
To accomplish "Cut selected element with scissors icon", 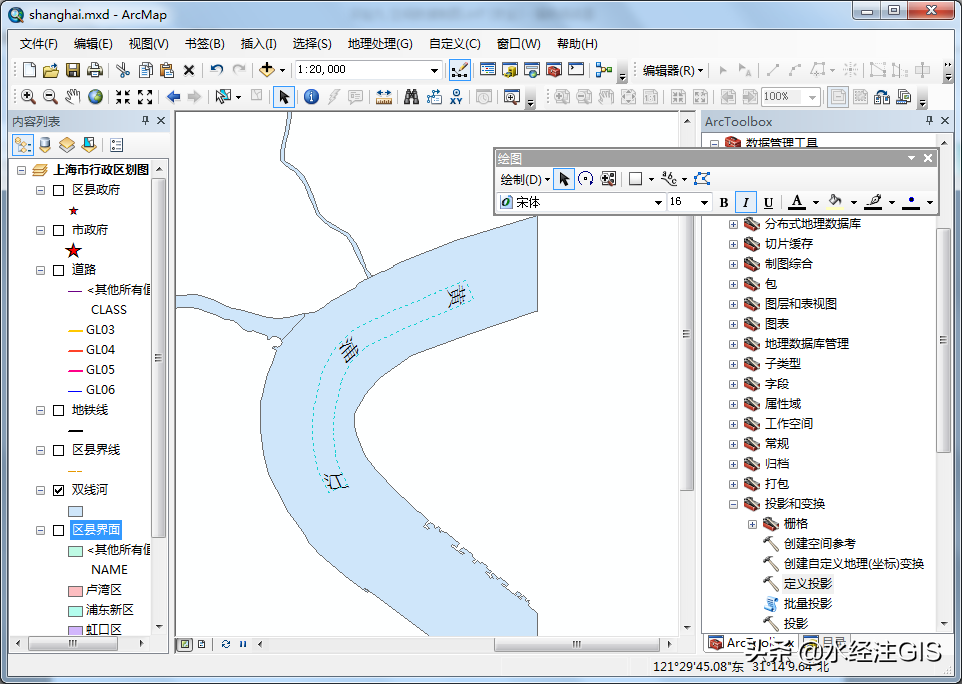I will point(123,70).
